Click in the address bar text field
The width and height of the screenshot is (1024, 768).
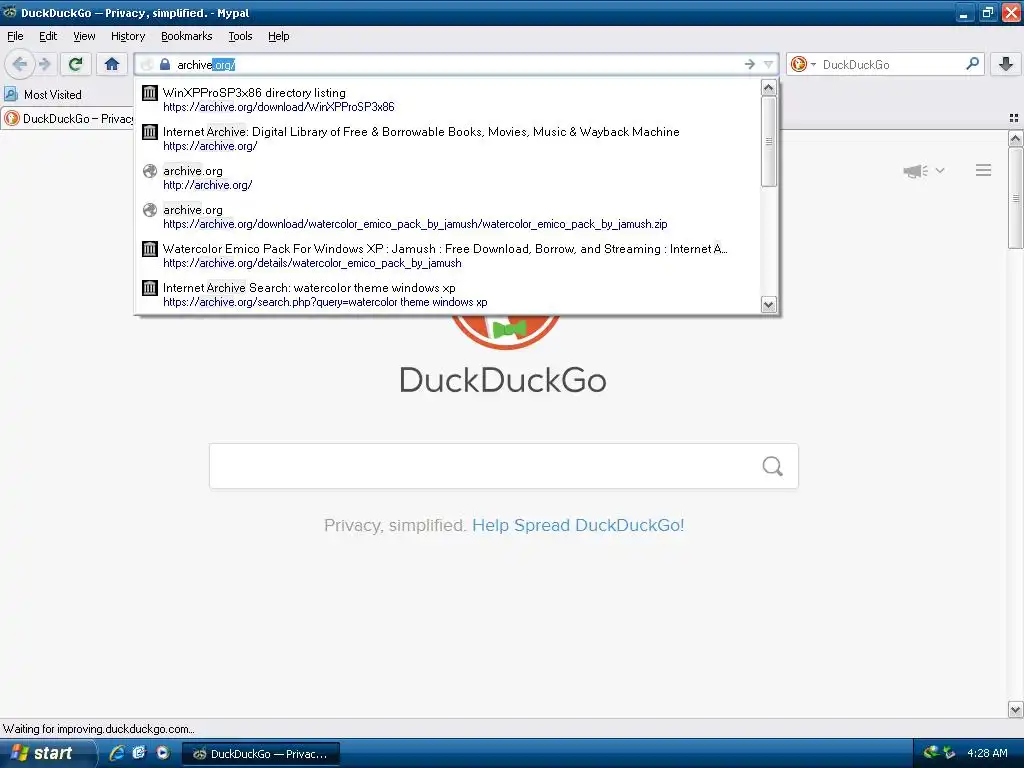(x=457, y=64)
